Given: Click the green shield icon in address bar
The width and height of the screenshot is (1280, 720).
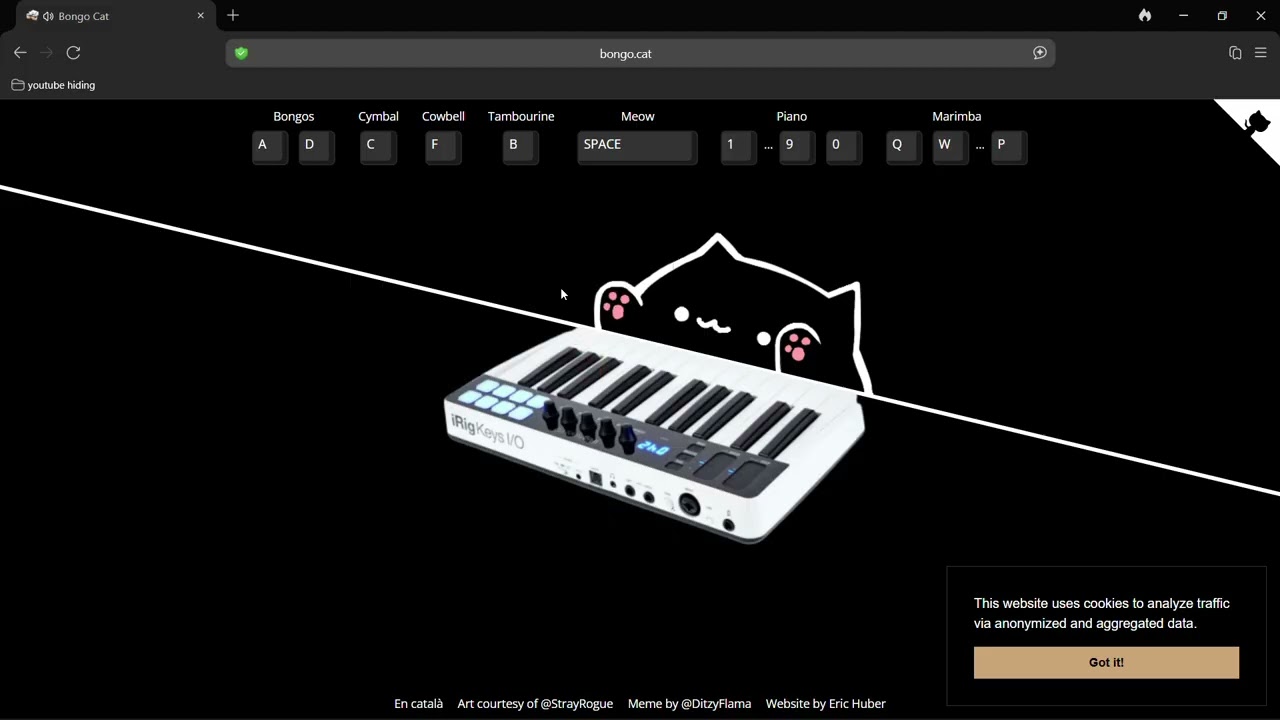Looking at the screenshot, I should pos(241,53).
